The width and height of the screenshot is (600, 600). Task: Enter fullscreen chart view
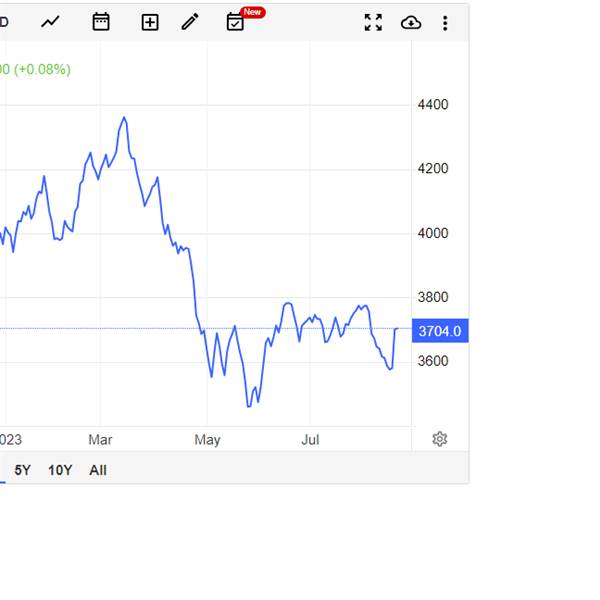click(x=373, y=23)
